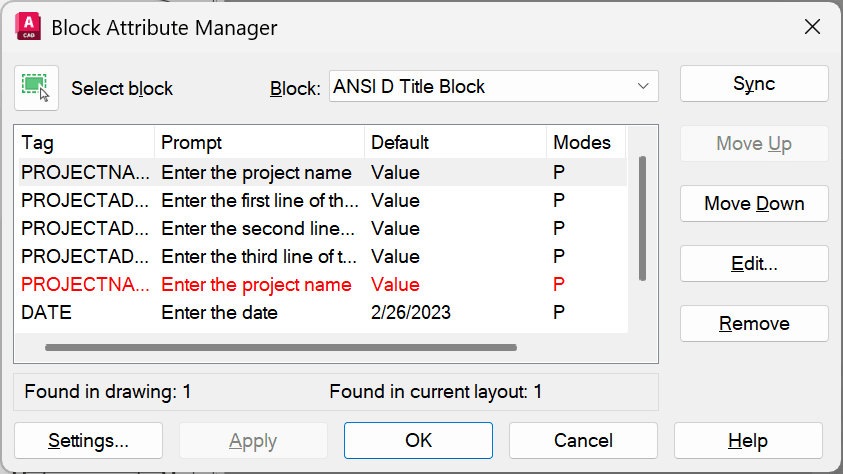Click the horizontal scrollbar under the list

pos(281,348)
